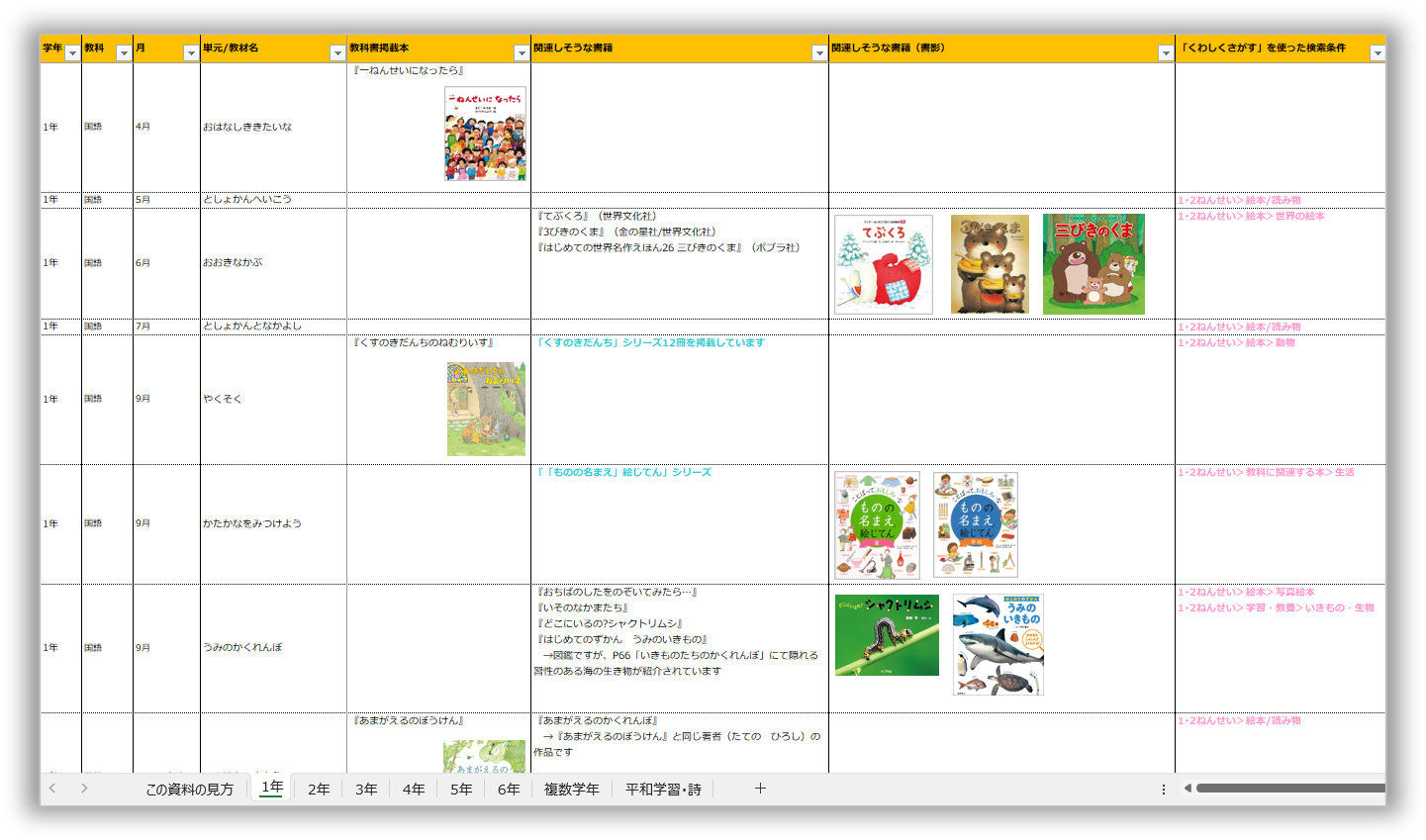Open the 月 column filter dropdown

tap(191, 53)
